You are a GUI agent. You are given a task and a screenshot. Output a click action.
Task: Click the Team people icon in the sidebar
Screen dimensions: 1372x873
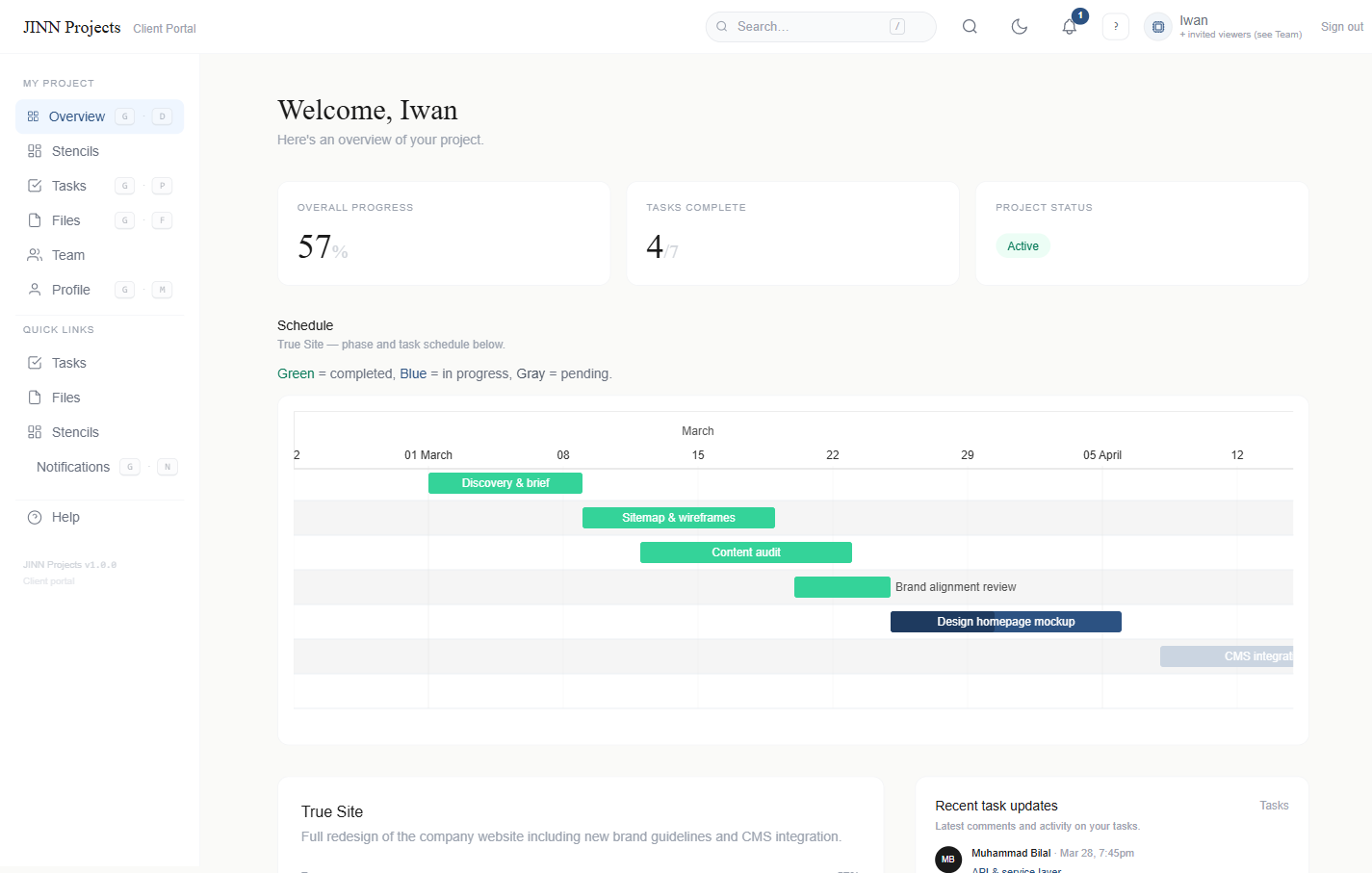coord(35,255)
